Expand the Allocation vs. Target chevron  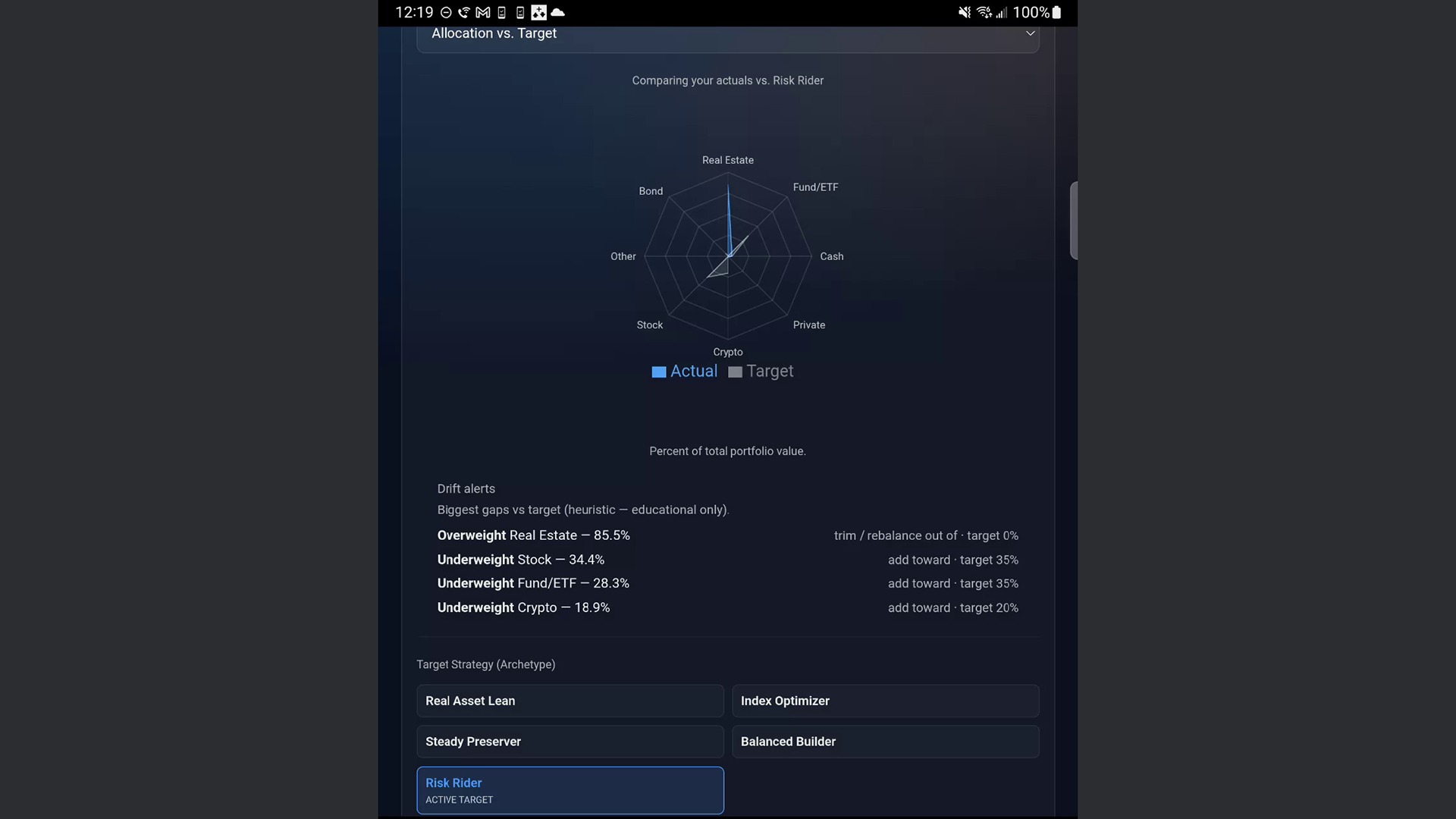click(x=1030, y=33)
